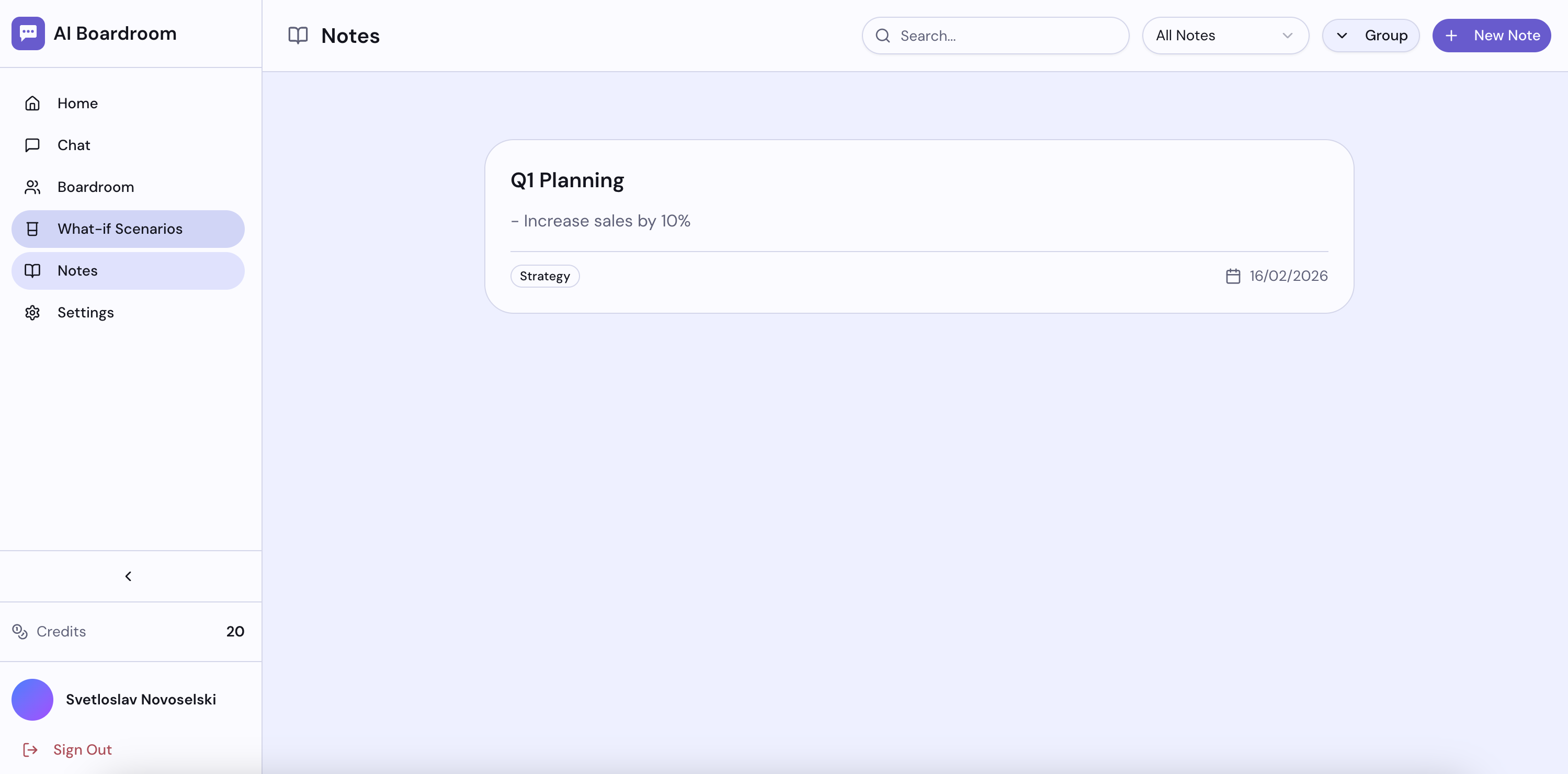This screenshot has width=1568, height=774.
Task: Click the gradient profile avatar
Action: 32,700
